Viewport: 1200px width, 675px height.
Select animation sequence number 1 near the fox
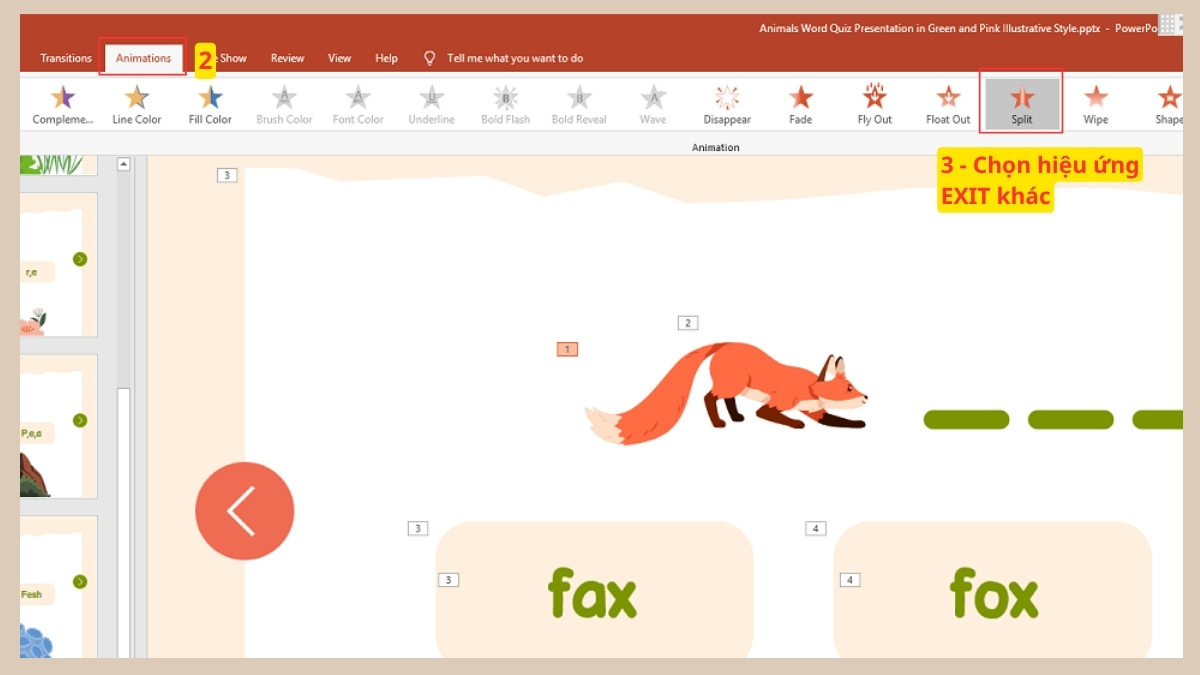click(566, 348)
